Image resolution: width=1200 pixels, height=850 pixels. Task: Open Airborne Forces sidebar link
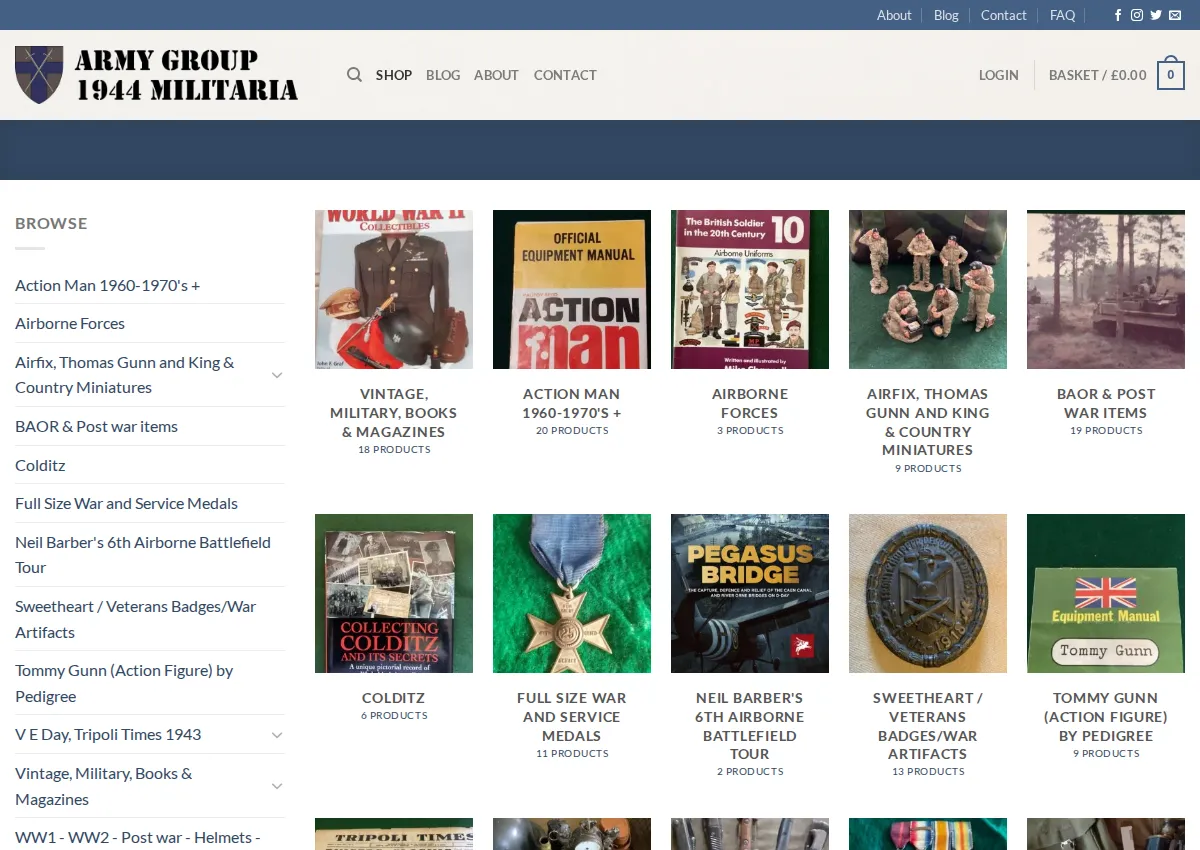(x=70, y=323)
